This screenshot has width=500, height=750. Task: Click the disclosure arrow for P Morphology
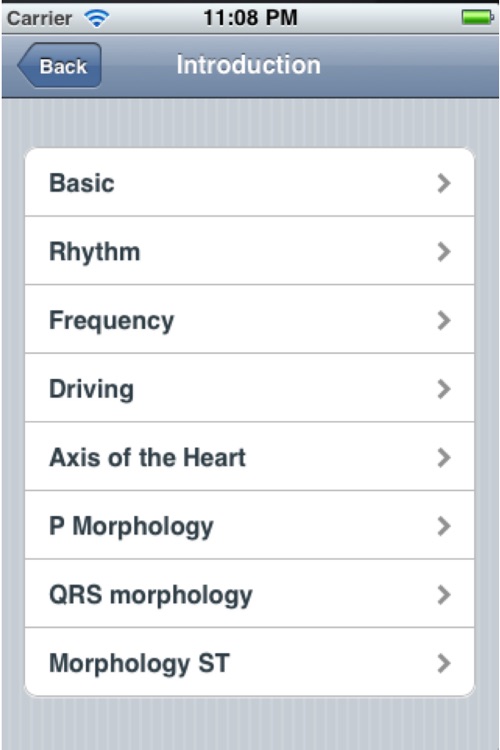tap(444, 526)
